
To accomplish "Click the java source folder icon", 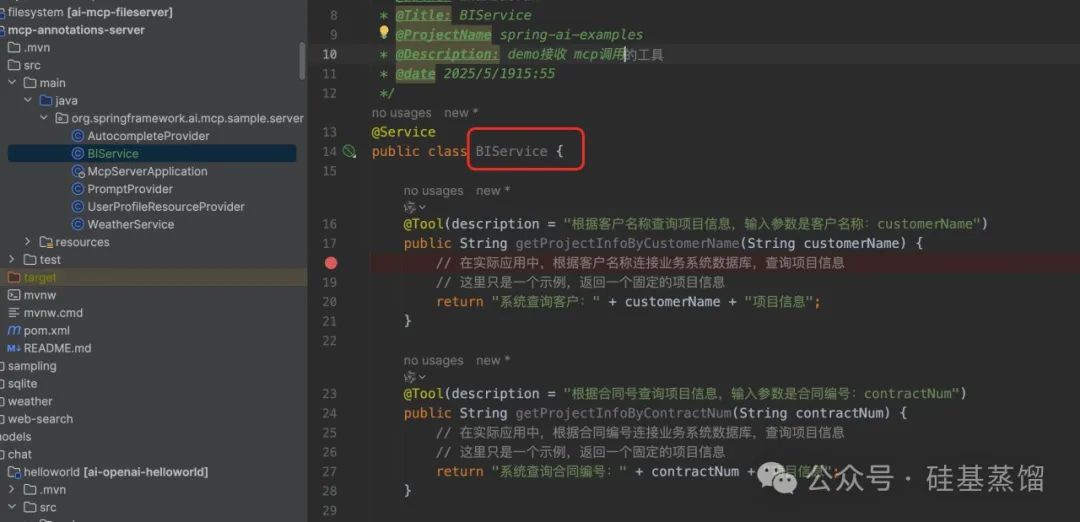I will (46, 101).
